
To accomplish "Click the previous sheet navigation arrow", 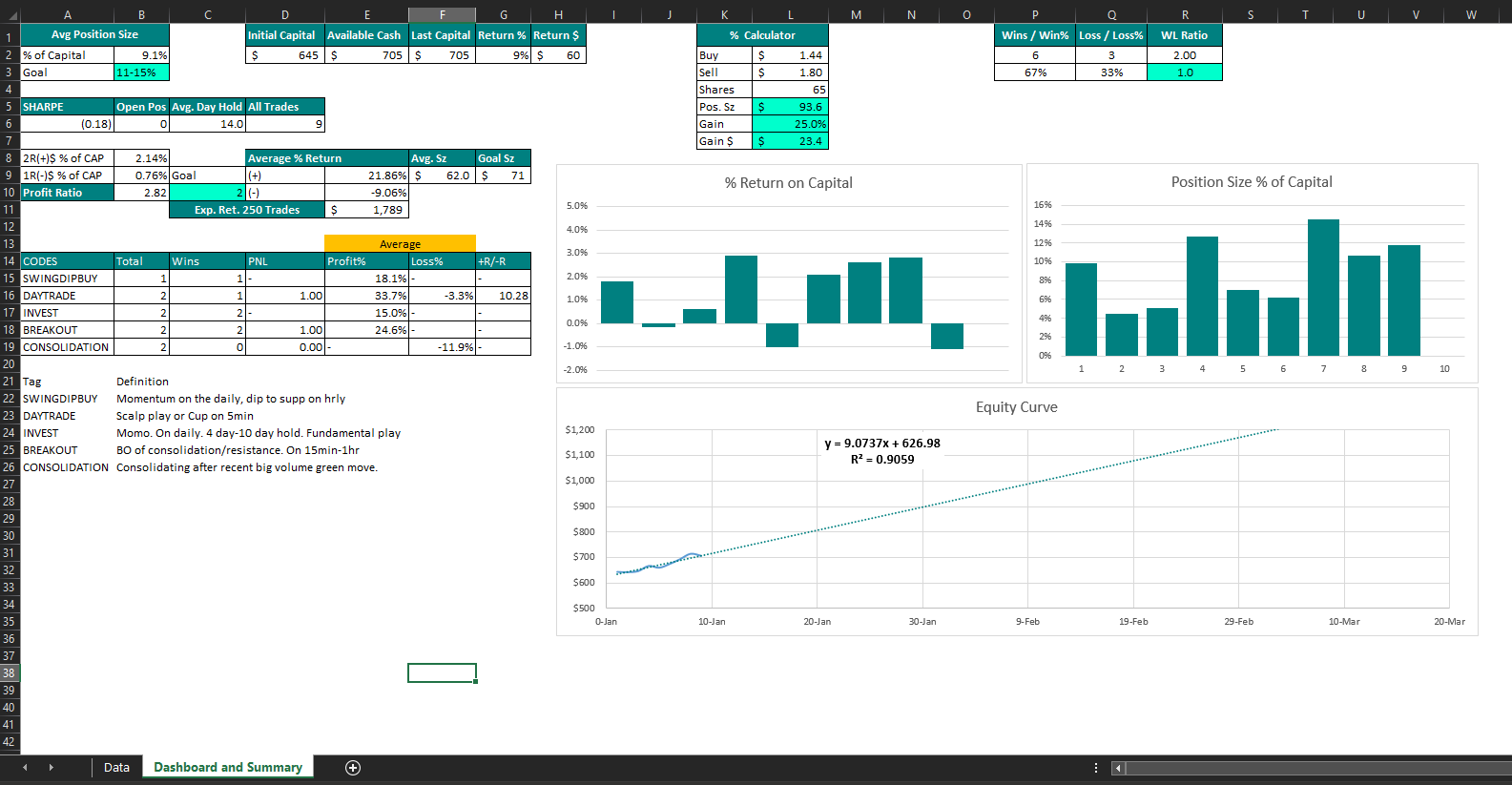I will [x=25, y=768].
